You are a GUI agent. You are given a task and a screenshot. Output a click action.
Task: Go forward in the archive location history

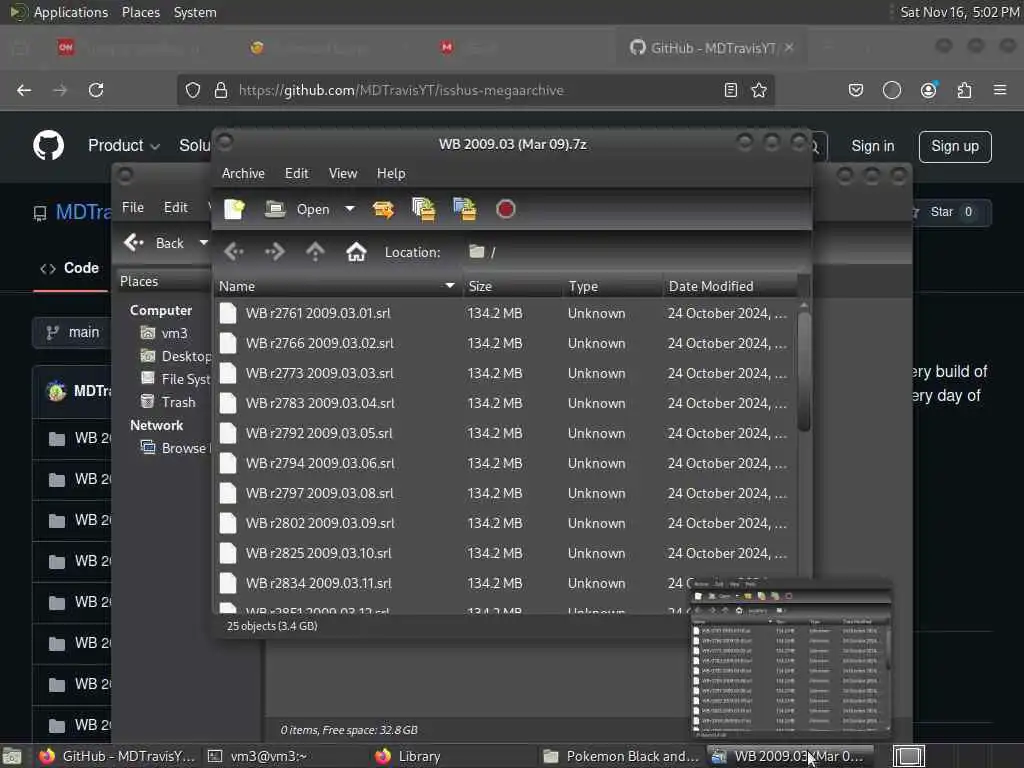(274, 251)
